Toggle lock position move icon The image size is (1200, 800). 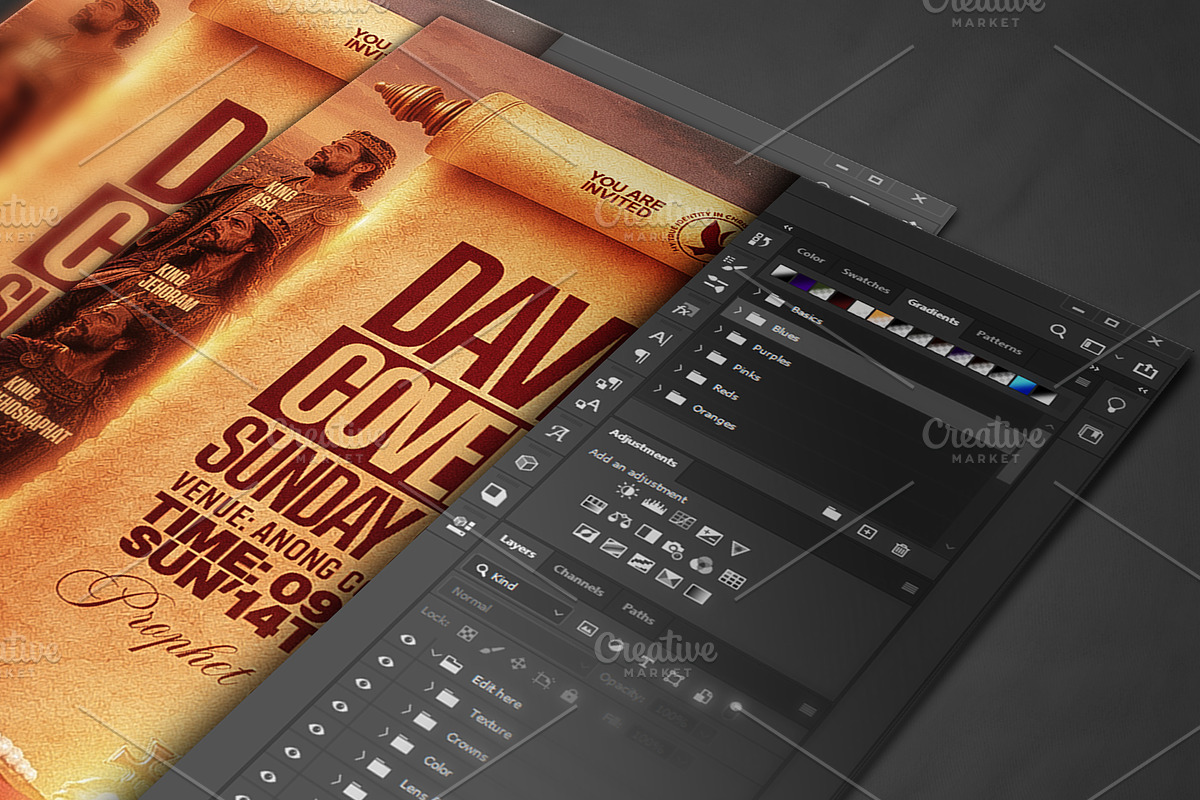517,663
